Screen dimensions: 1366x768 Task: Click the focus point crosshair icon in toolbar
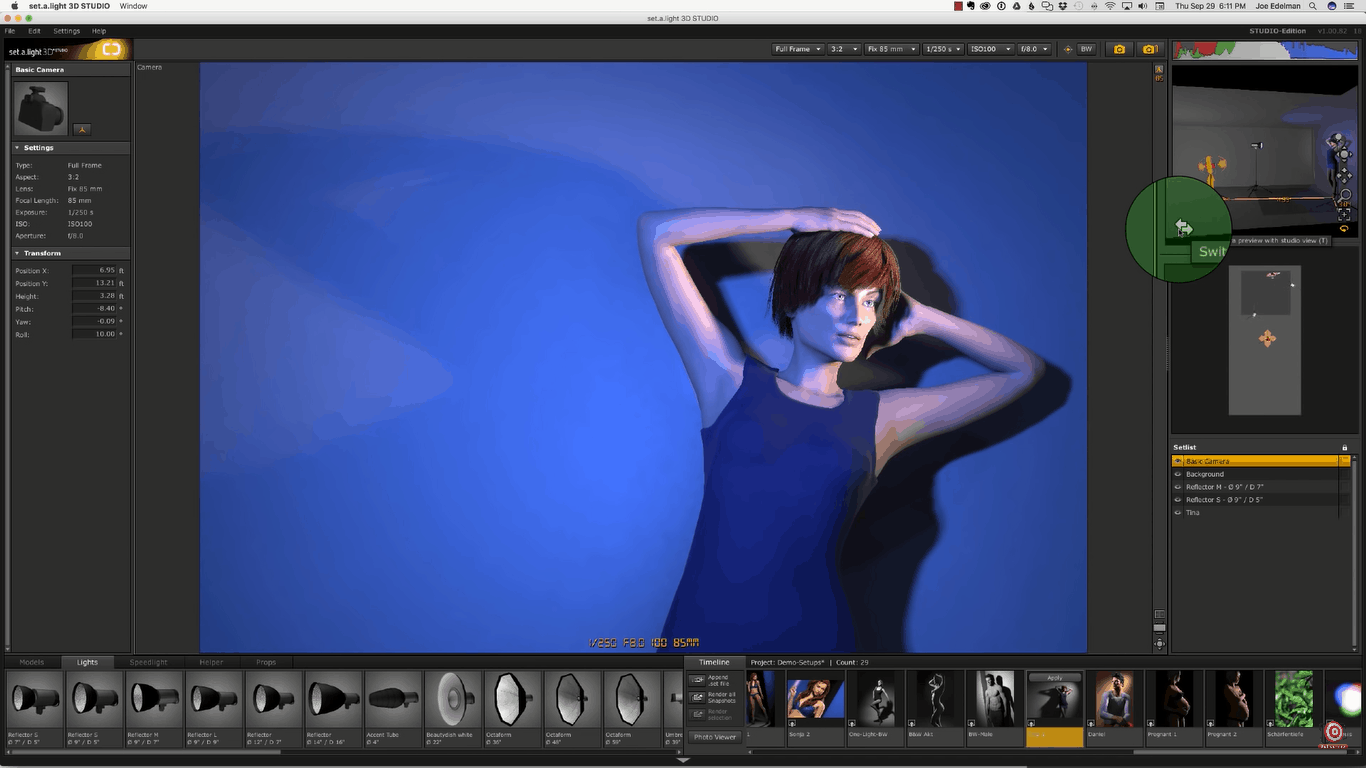point(1066,48)
